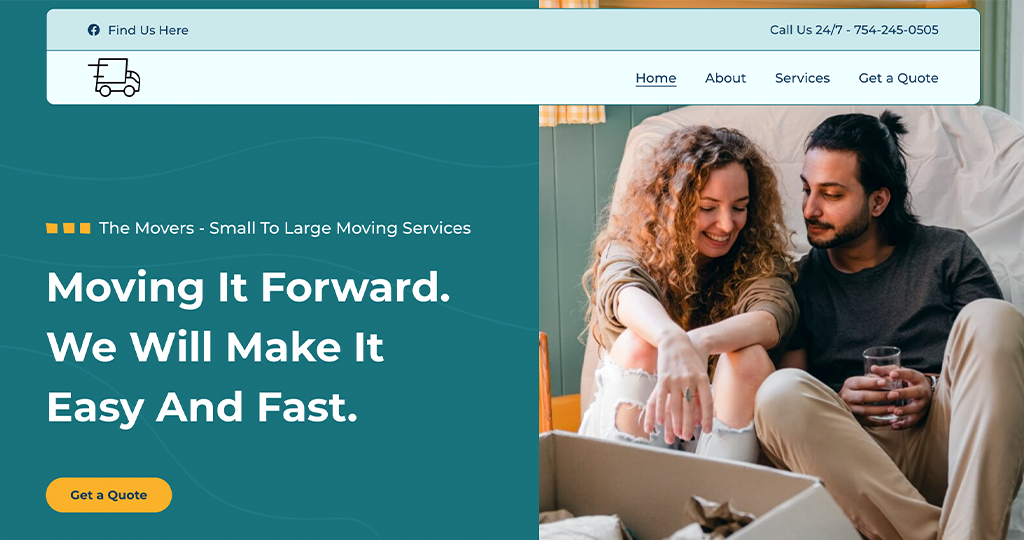Click the Moving It Forward headline line

(249, 287)
